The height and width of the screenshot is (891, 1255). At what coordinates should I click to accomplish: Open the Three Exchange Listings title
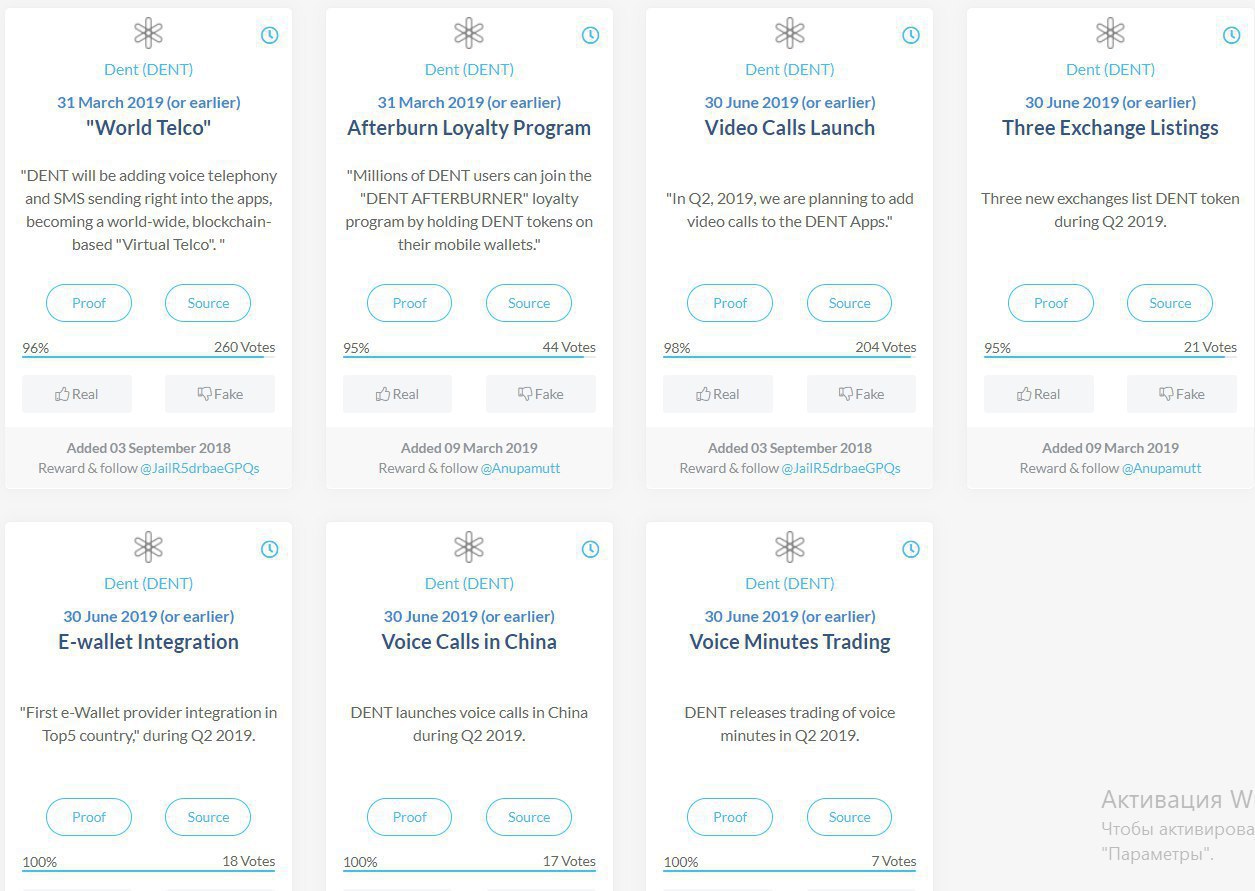1110,128
